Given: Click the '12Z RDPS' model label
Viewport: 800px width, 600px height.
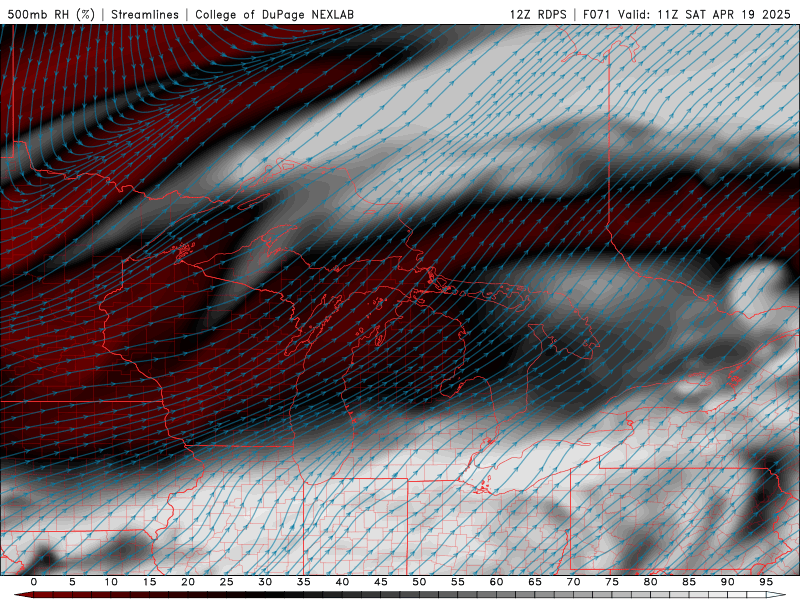Looking at the screenshot, I should point(538,14).
